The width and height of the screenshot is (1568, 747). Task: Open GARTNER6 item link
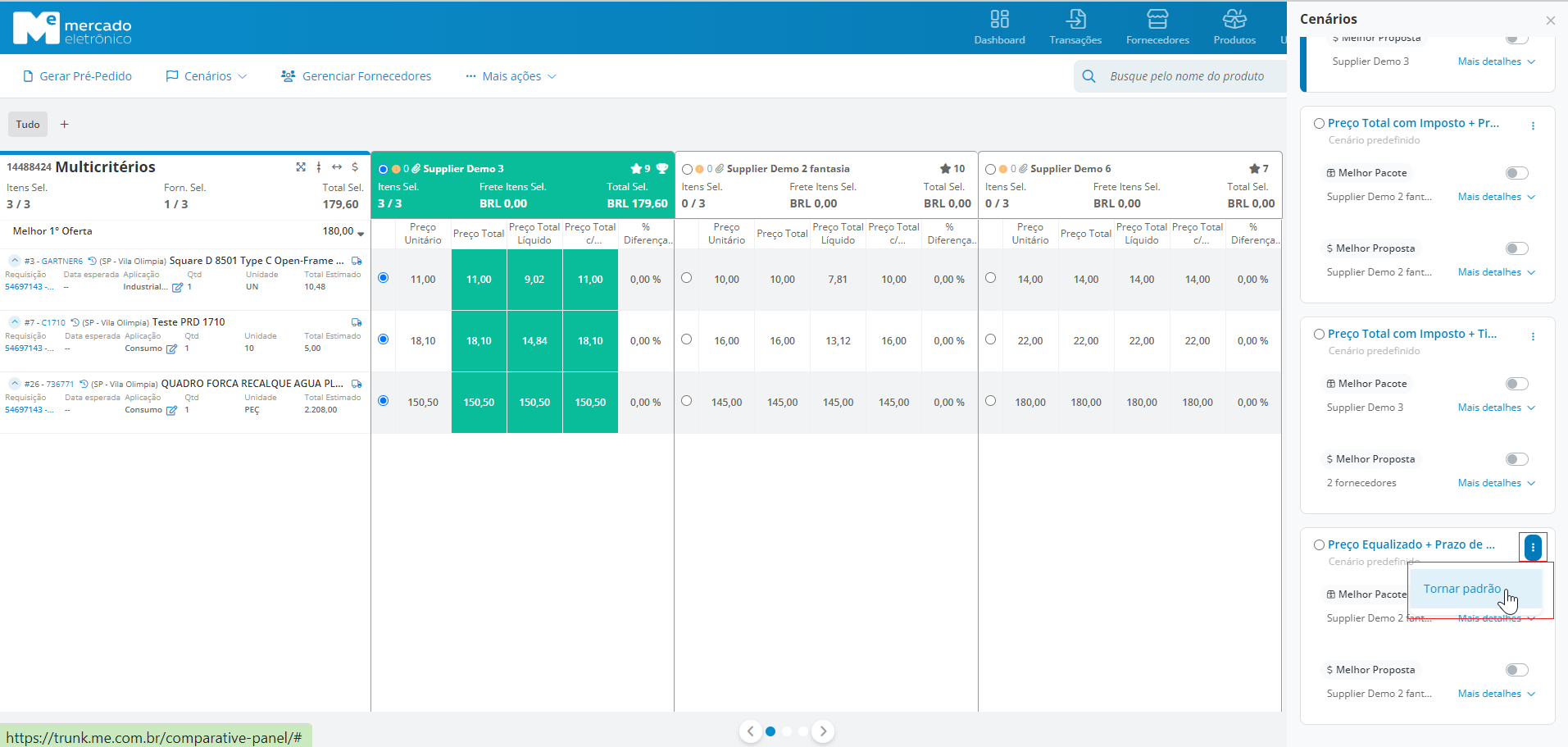tap(62, 262)
